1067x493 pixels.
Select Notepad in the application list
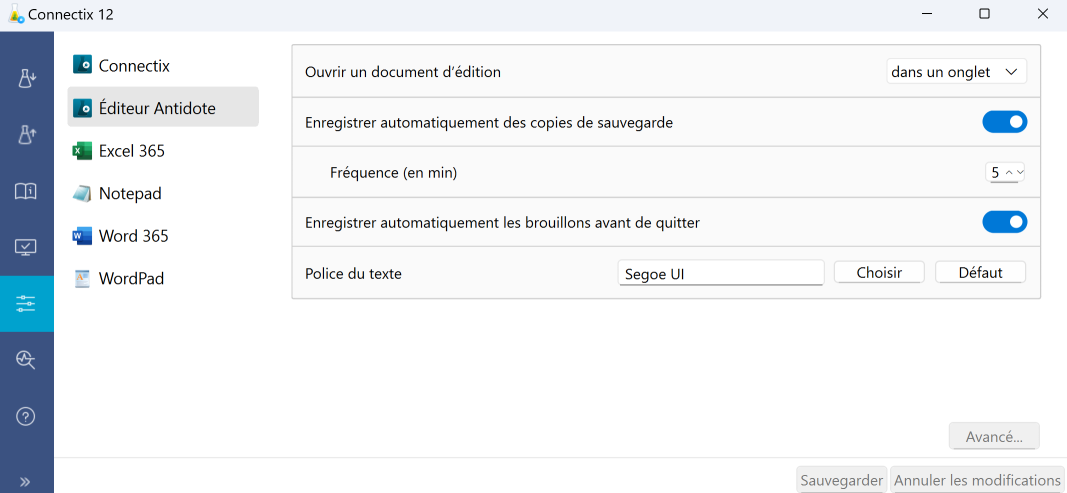click(x=129, y=193)
